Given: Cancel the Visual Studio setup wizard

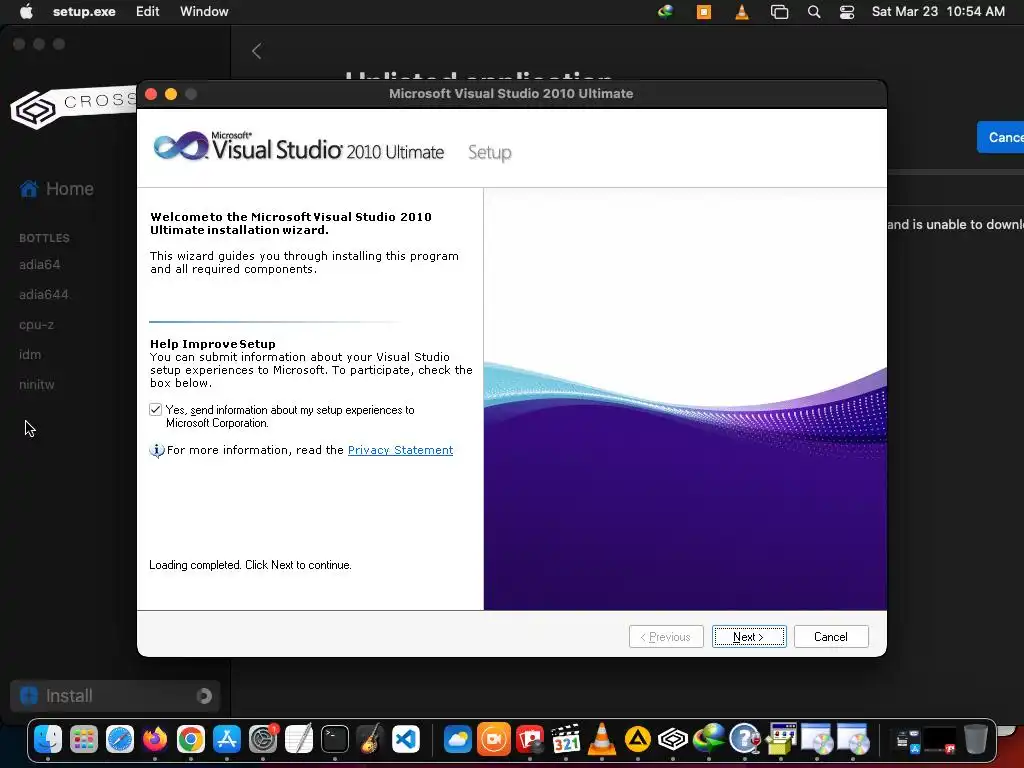Looking at the screenshot, I should (831, 637).
